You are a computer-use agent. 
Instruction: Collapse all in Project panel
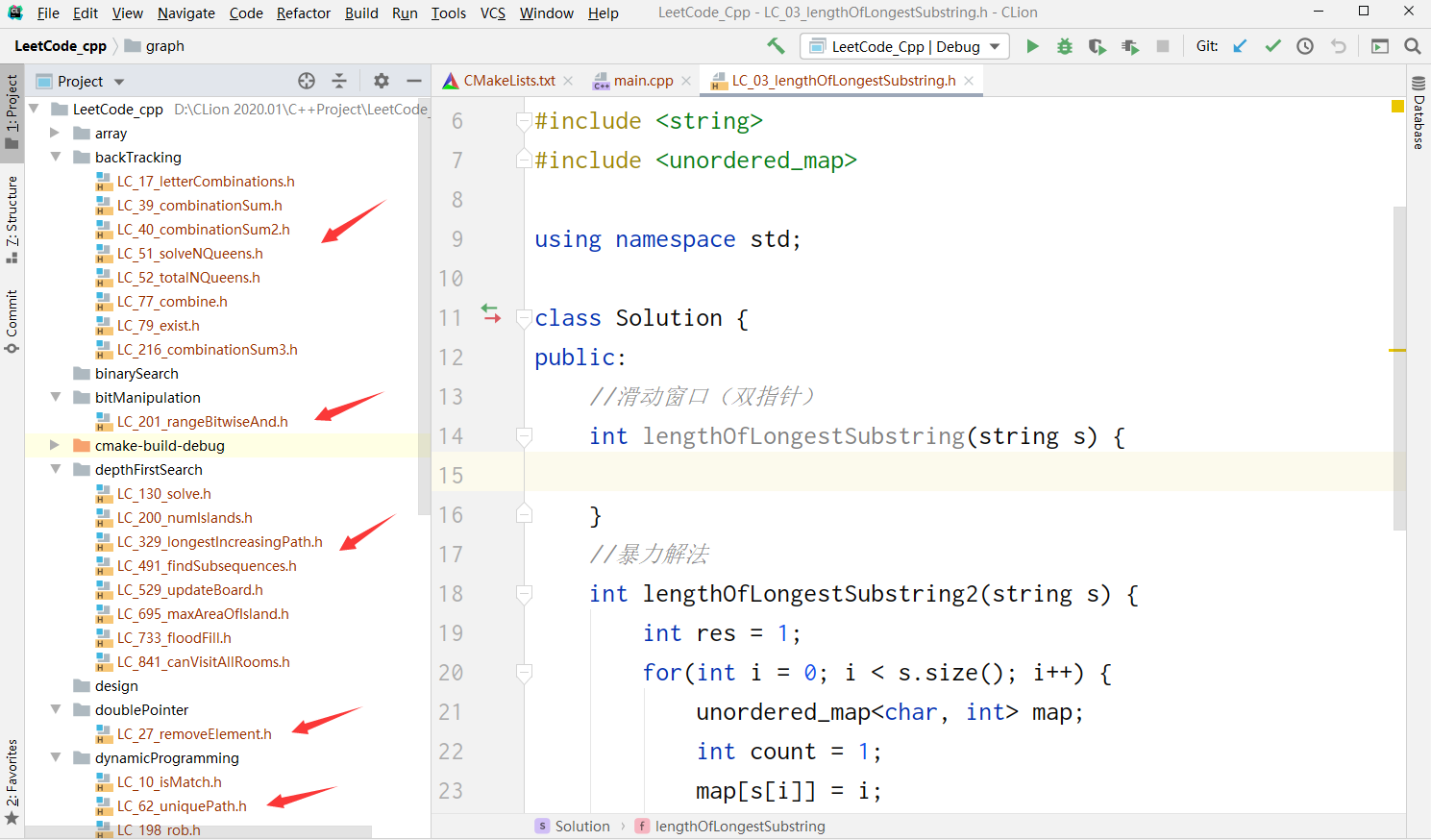[339, 81]
